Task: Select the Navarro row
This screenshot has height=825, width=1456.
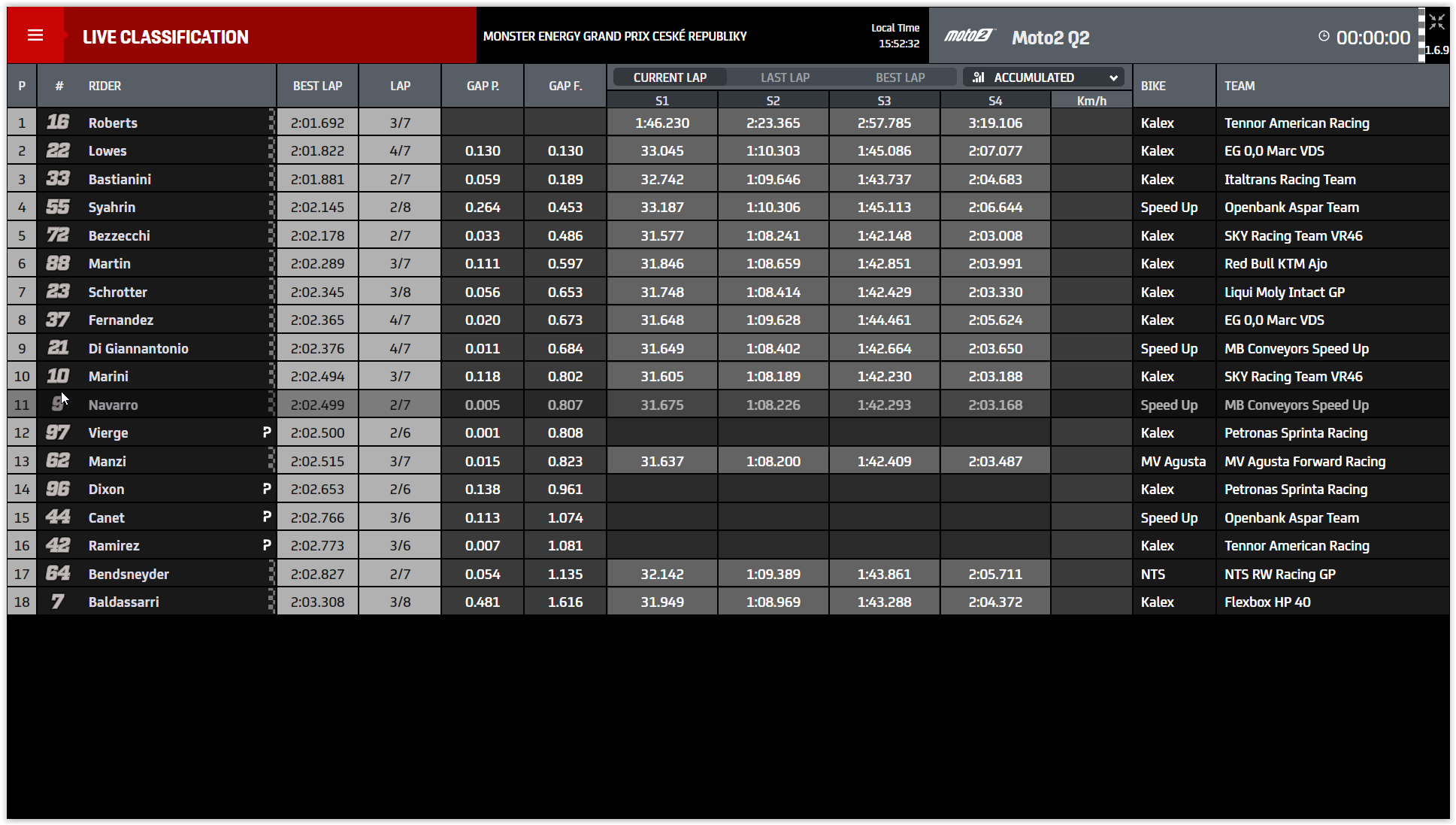Action: tap(113, 405)
